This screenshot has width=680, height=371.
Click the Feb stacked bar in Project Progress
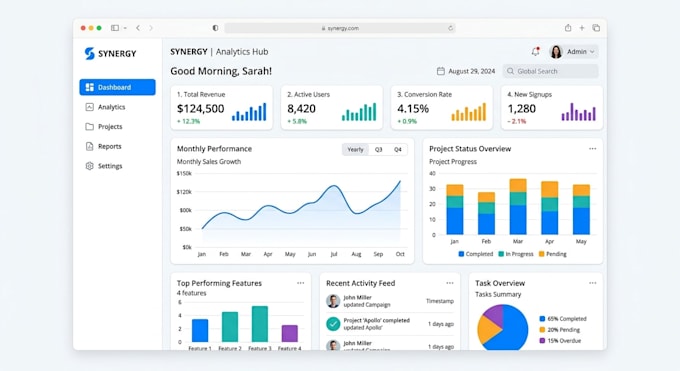click(486, 213)
